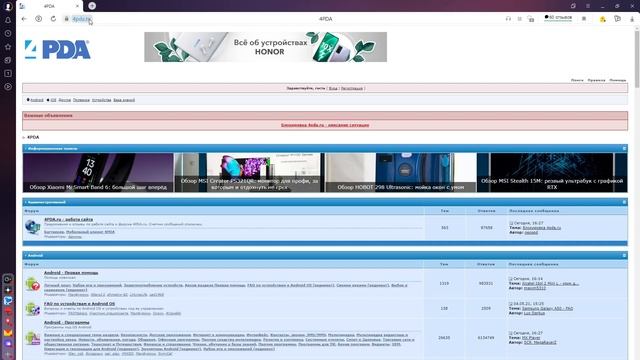Open Xiaomi Mi Smart Band 6 review

(x=98, y=172)
